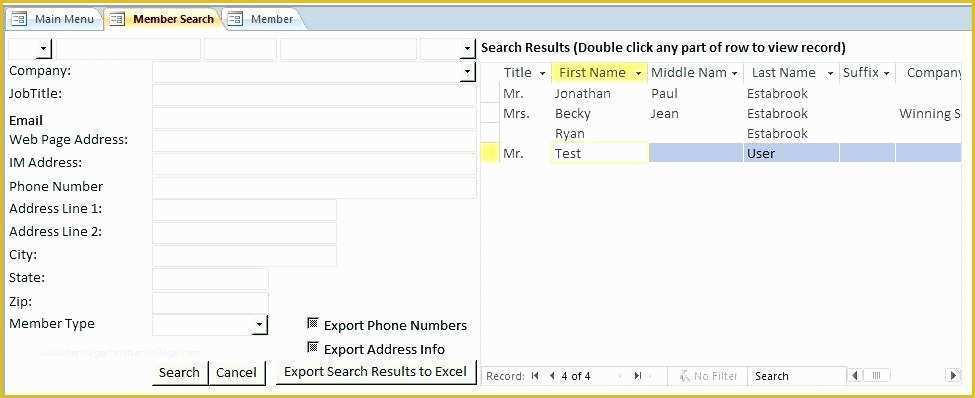Click the Main Menu tab form icon
Screen dimensions: 975x398
[20, 19]
